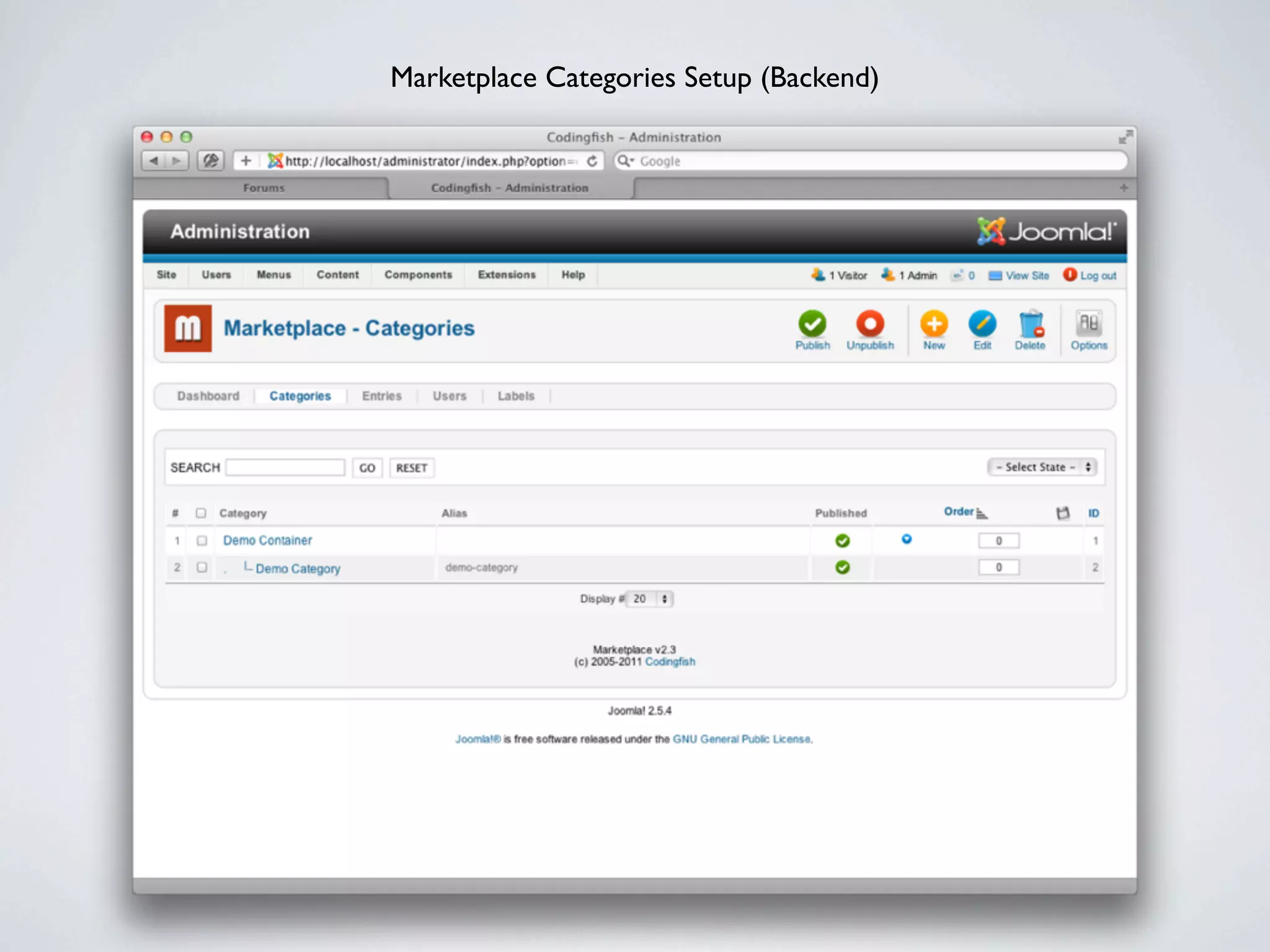Toggle published status of Demo Category
This screenshot has height=952, width=1270.
842,567
